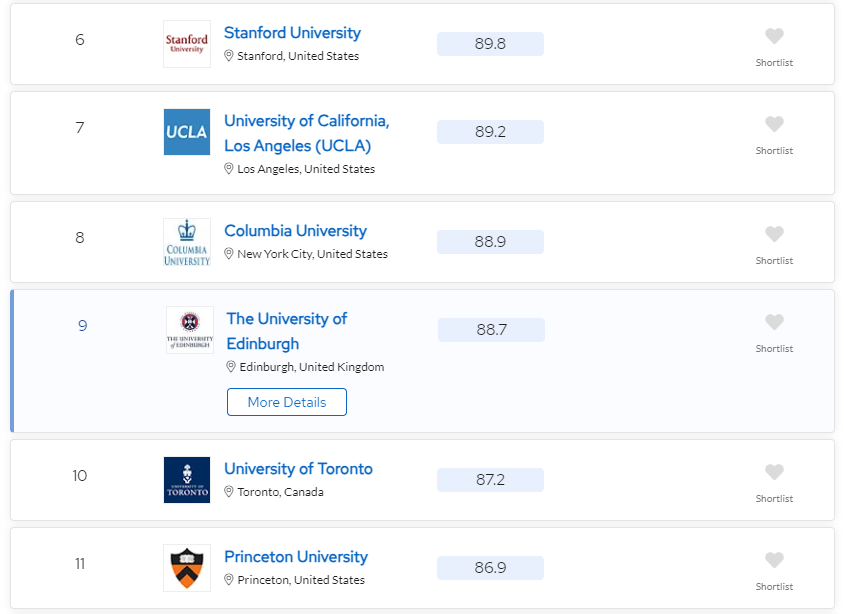
Task: Click Columbia University crown logo
Action: point(187,242)
